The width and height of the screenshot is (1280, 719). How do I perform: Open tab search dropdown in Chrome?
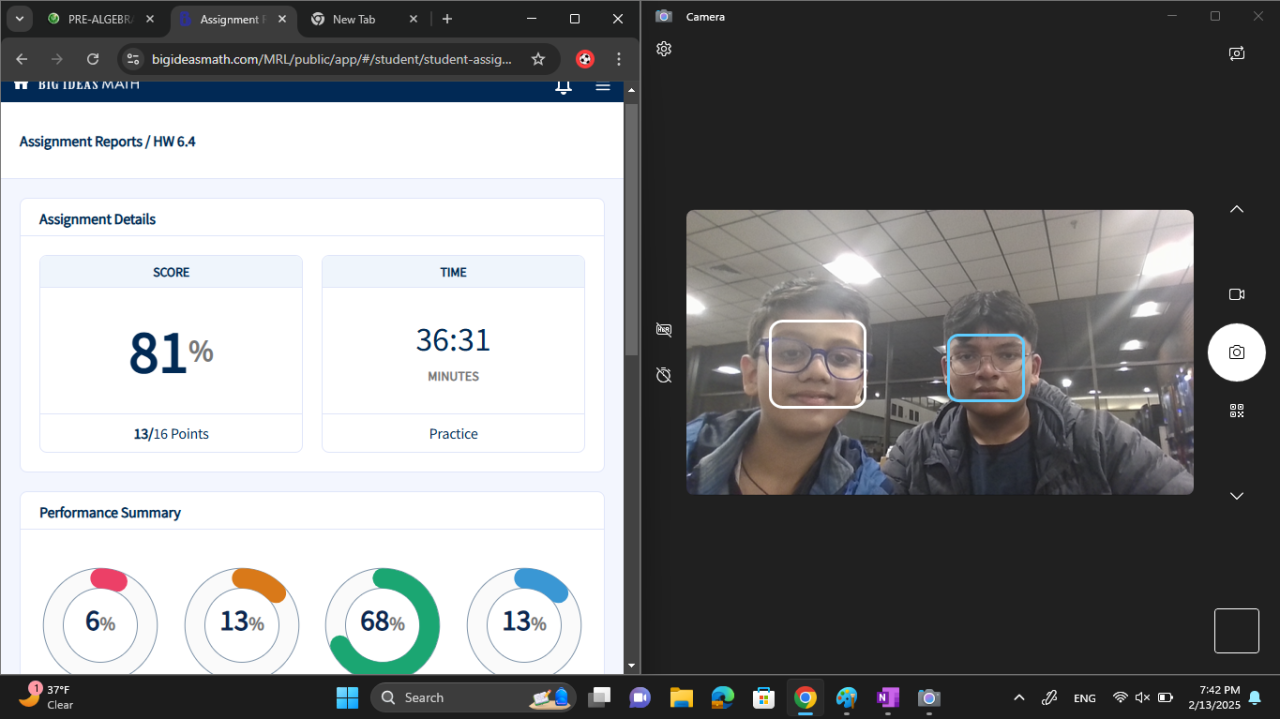pyautogui.click(x=19, y=19)
